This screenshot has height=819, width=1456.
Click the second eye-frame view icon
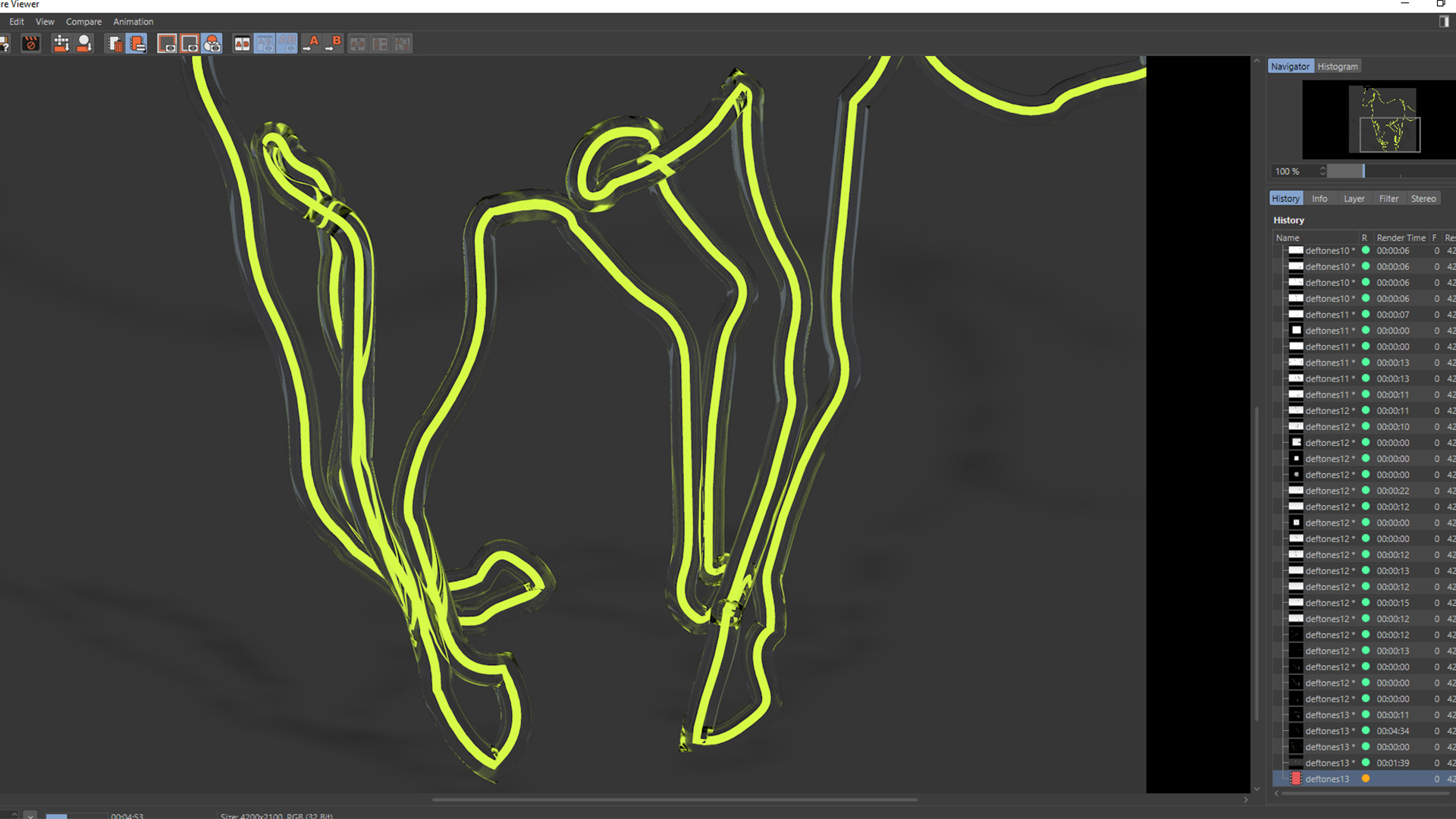point(190,44)
